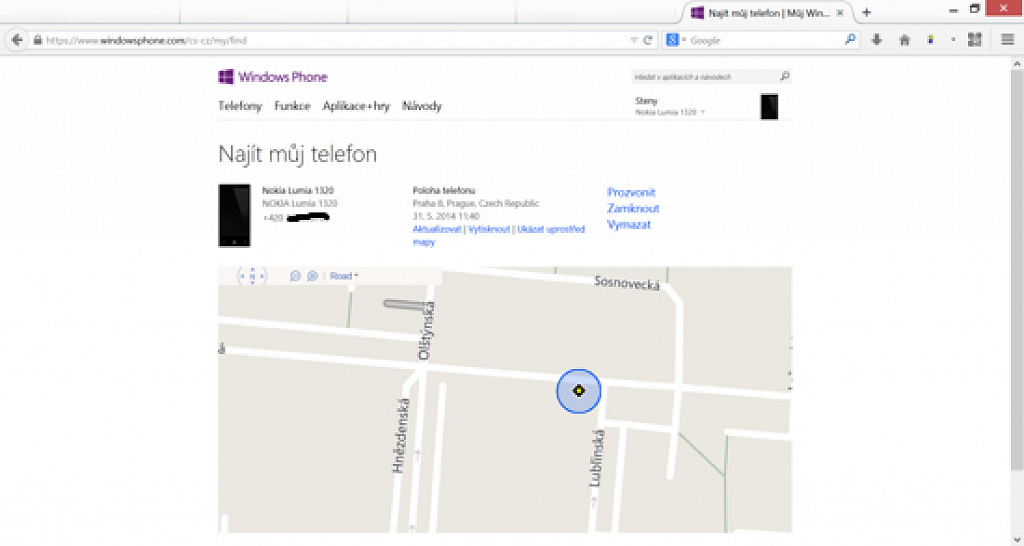Open the Návody menu
Image resolution: width=1024 pixels, height=546 pixels.
click(x=422, y=106)
